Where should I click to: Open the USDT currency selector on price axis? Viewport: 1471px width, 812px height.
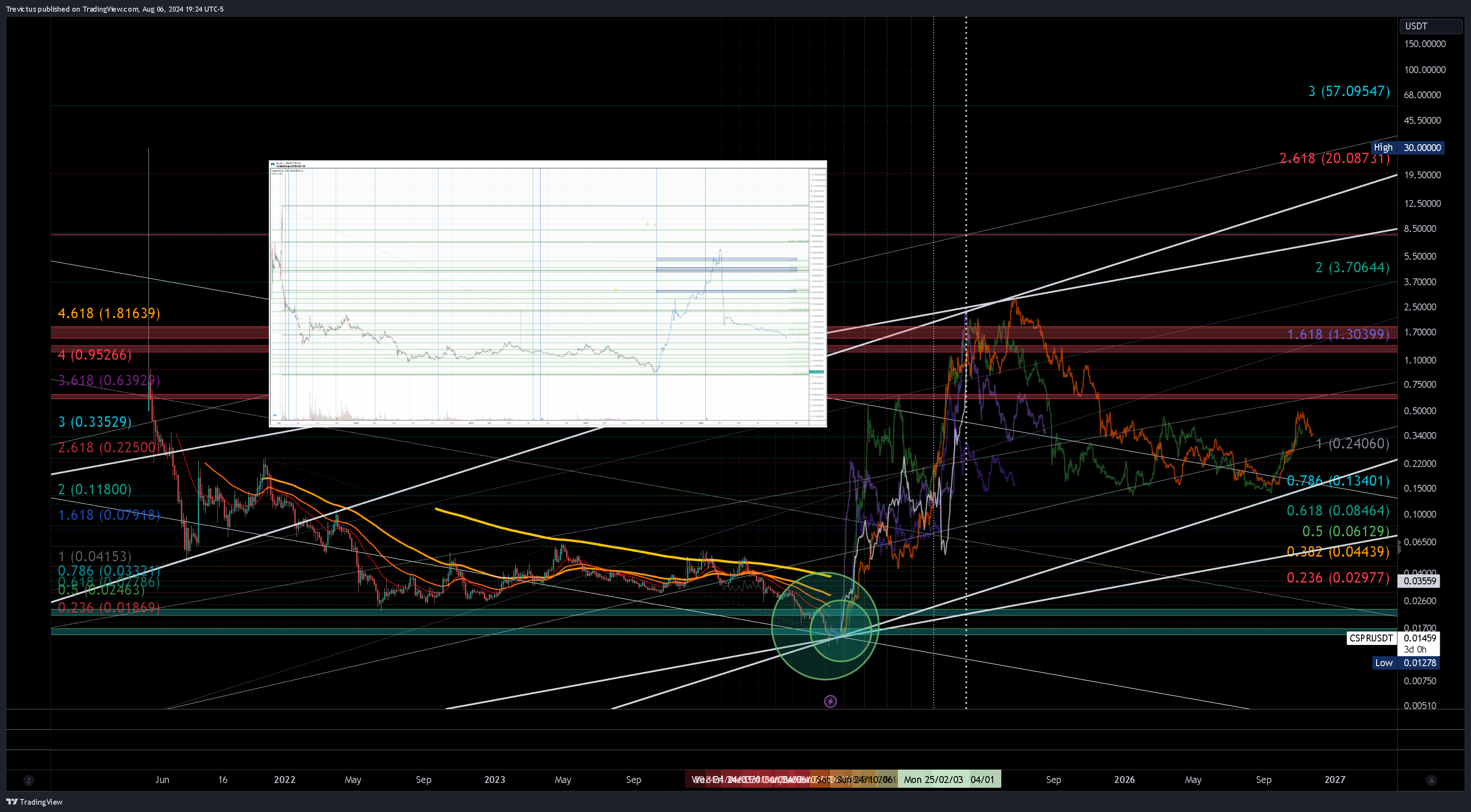coord(1429,26)
